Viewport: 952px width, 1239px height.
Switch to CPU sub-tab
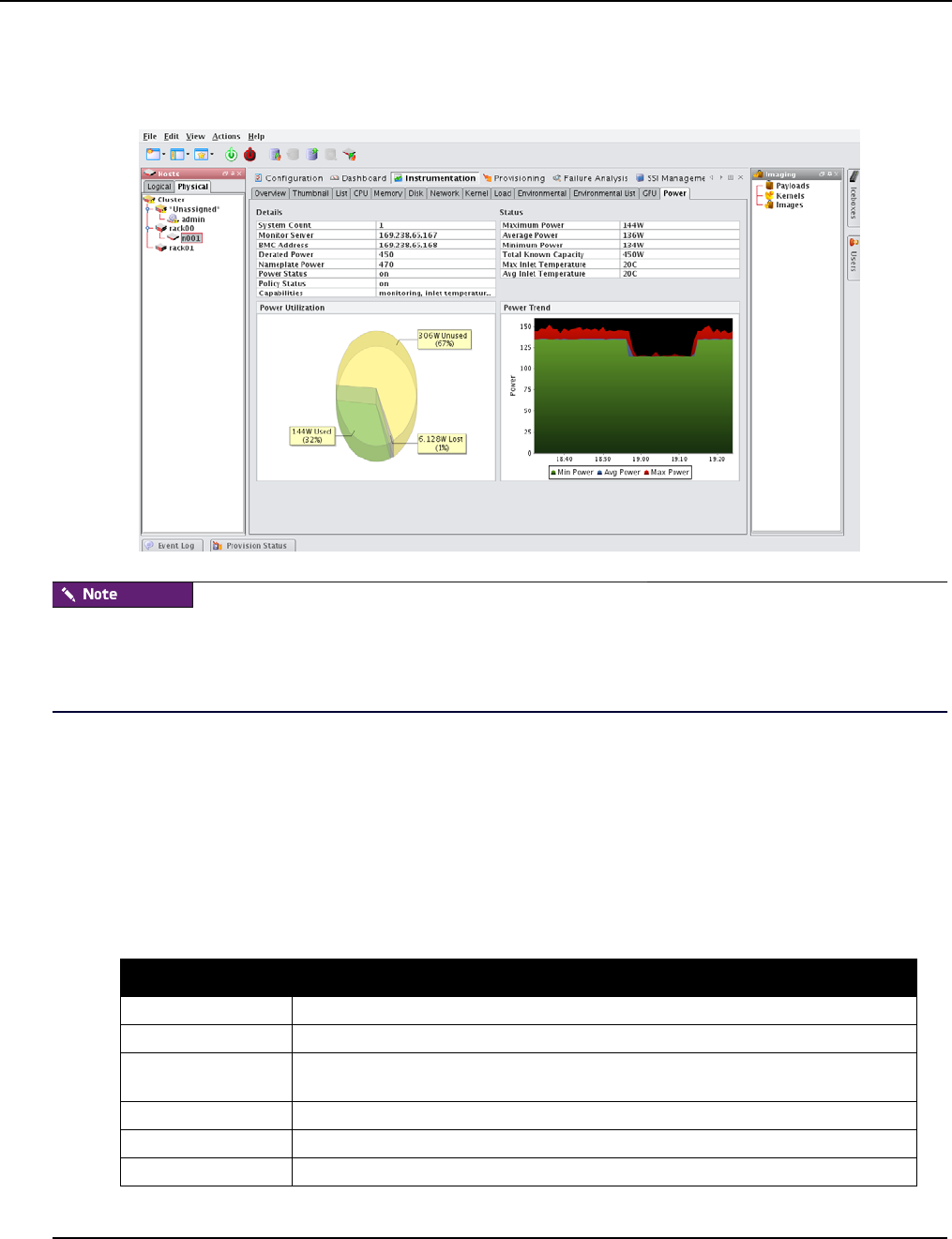click(361, 193)
